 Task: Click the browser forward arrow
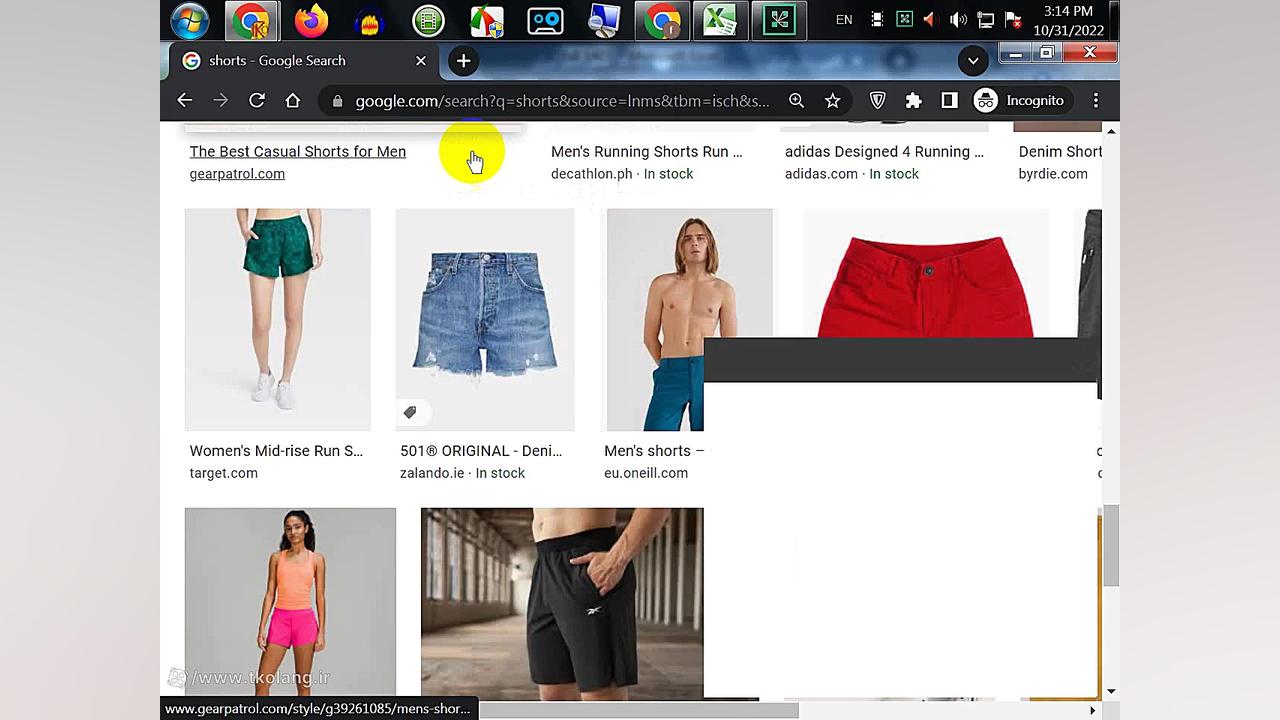[x=220, y=100]
